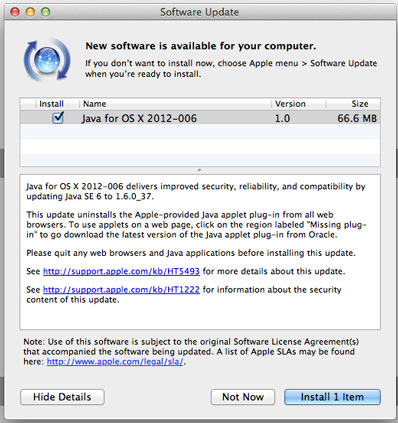Sort updates by the Version column header
Screen dimensions: 398x423
(x=299, y=104)
